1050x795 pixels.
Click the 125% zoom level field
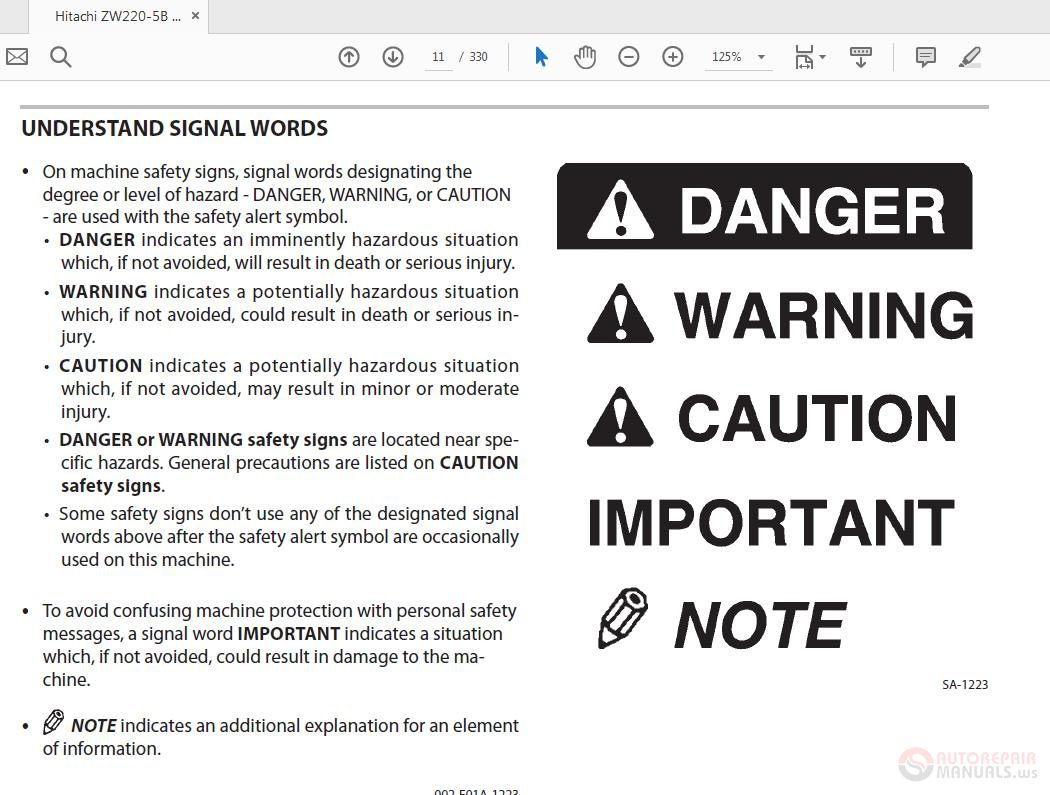727,57
